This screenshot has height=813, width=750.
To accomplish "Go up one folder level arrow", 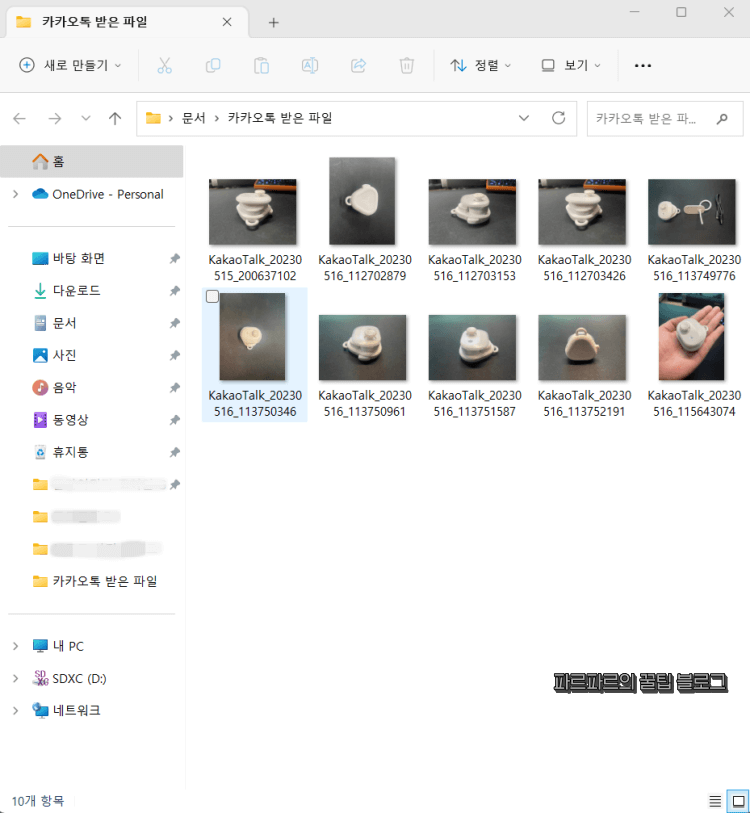I will tap(115, 119).
